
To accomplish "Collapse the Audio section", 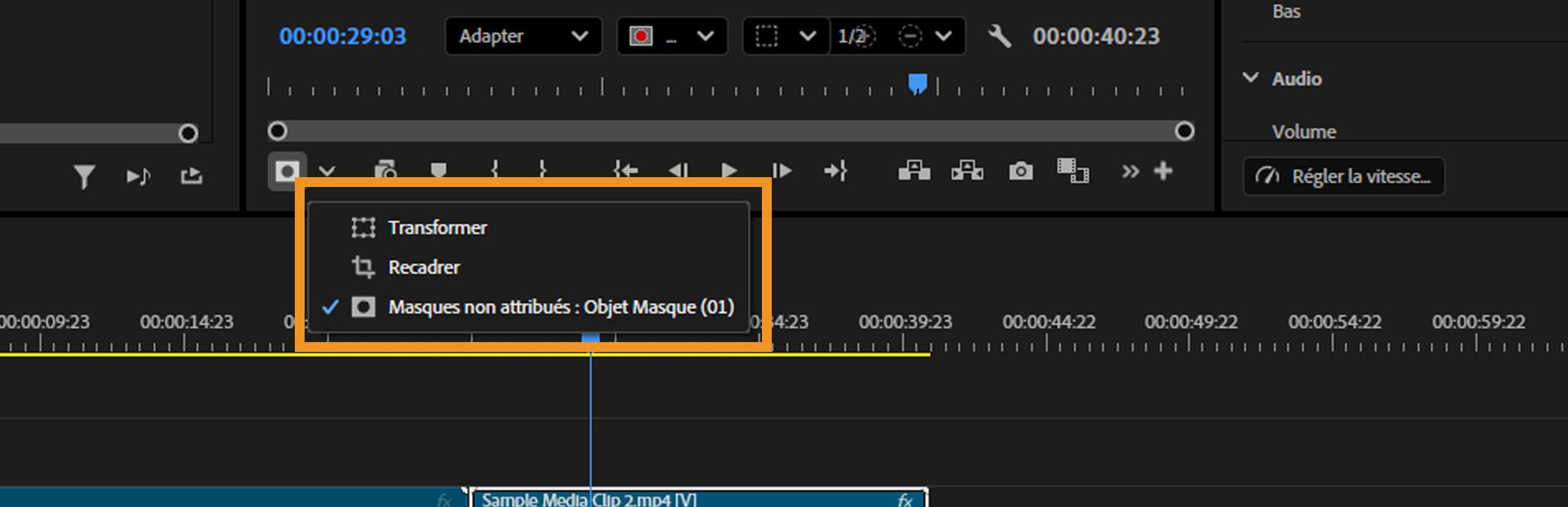I will click(x=1250, y=78).
